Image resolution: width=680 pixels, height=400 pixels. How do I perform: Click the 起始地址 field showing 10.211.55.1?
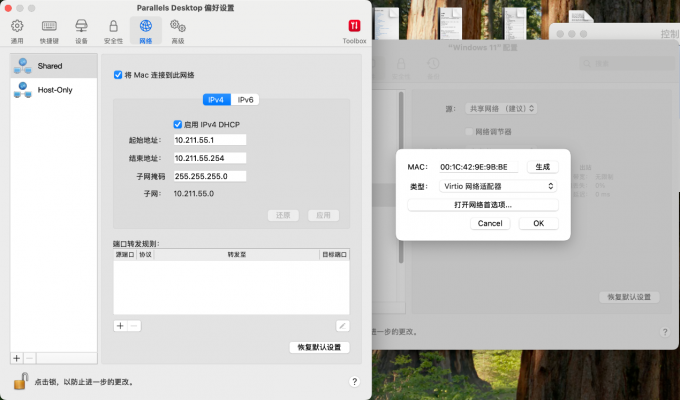tap(210, 140)
